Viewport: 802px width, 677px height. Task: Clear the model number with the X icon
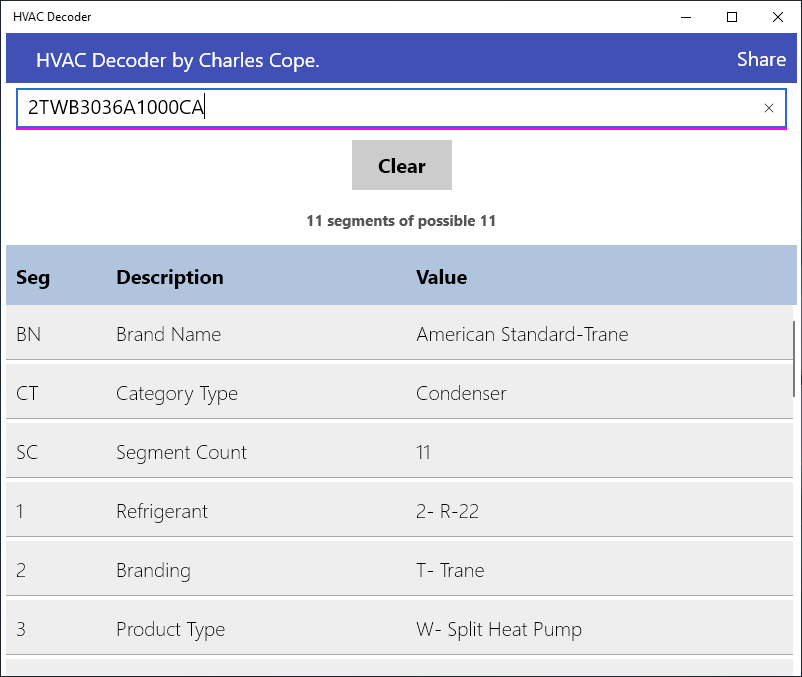pos(768,108)
